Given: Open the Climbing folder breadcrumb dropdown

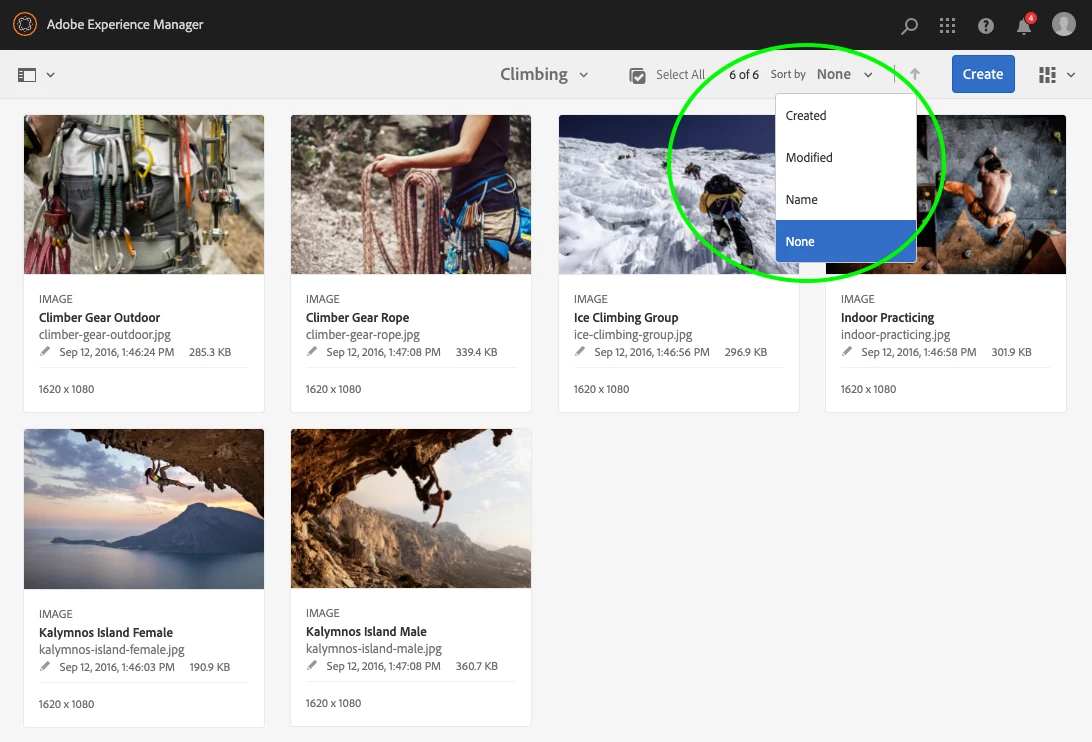Looking at the screenshot, I should pos(544,74).
